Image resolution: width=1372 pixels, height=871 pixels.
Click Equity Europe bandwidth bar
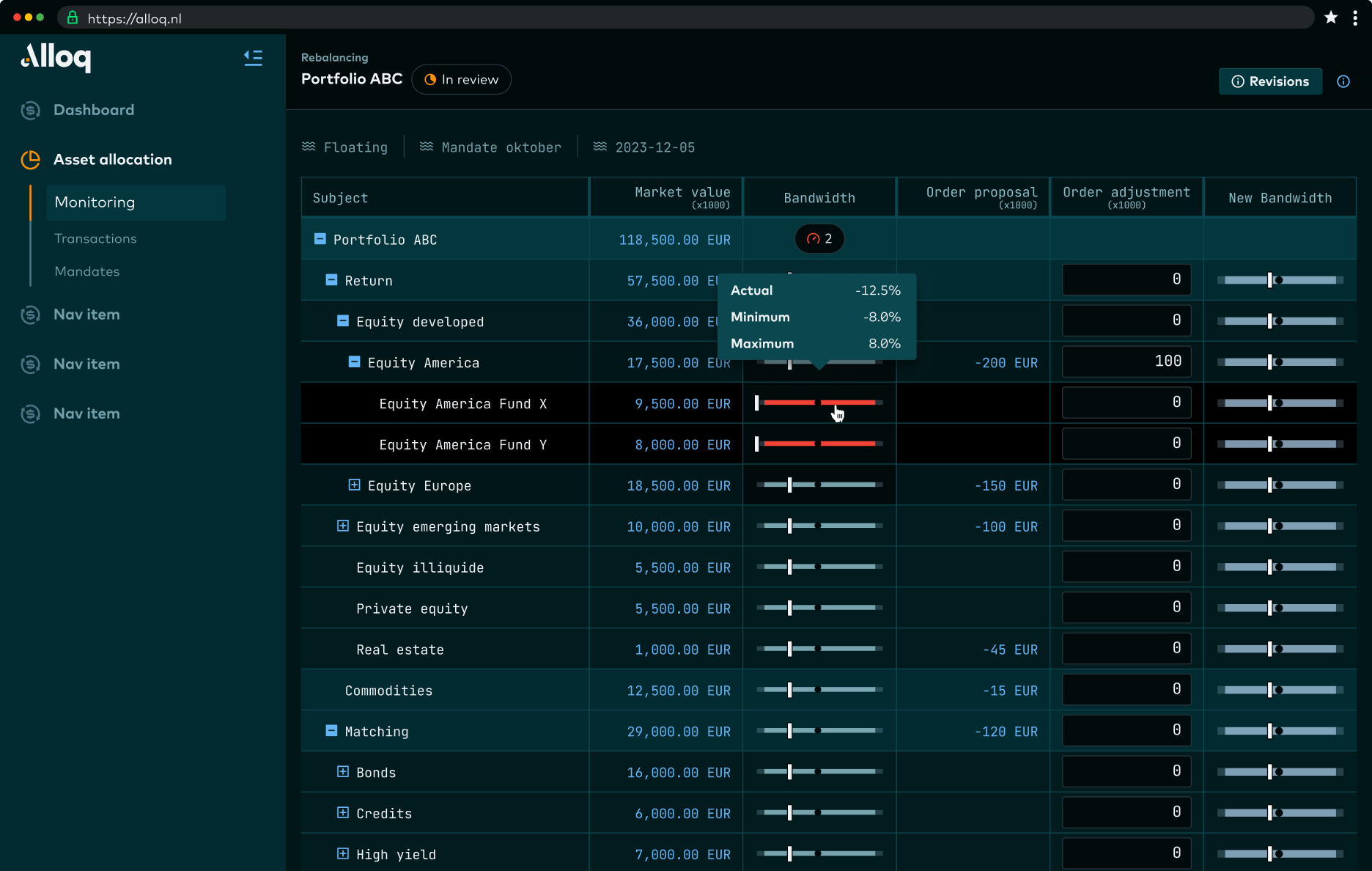[x=819, y=485]
